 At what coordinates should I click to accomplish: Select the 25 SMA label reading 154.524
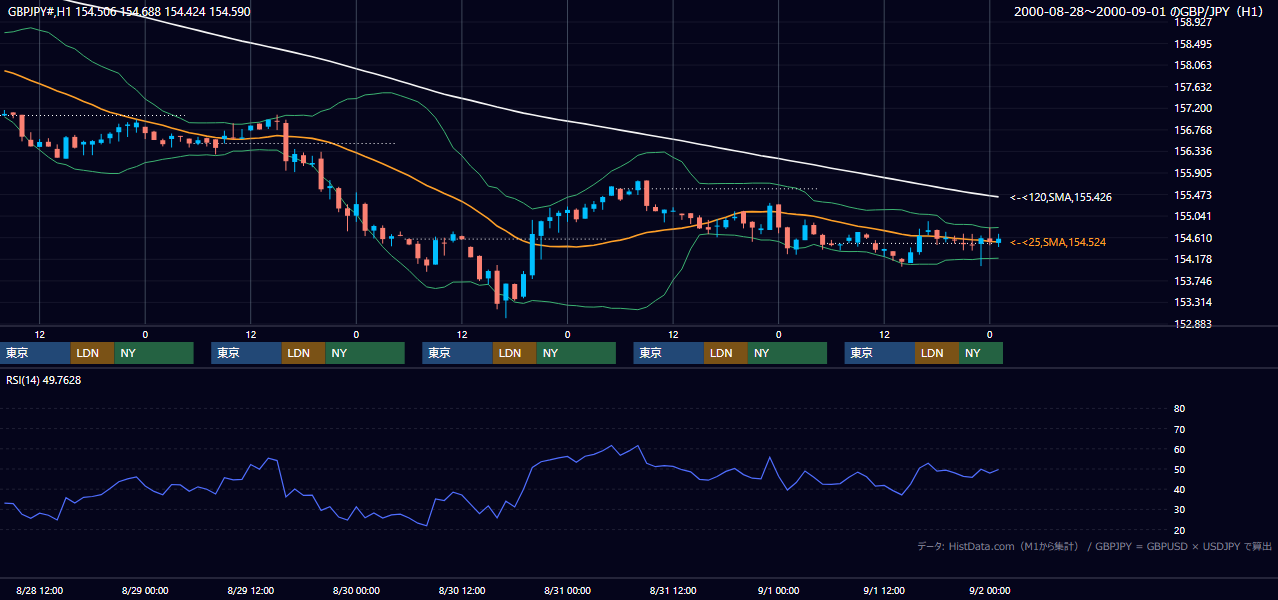click(1058, 242)
